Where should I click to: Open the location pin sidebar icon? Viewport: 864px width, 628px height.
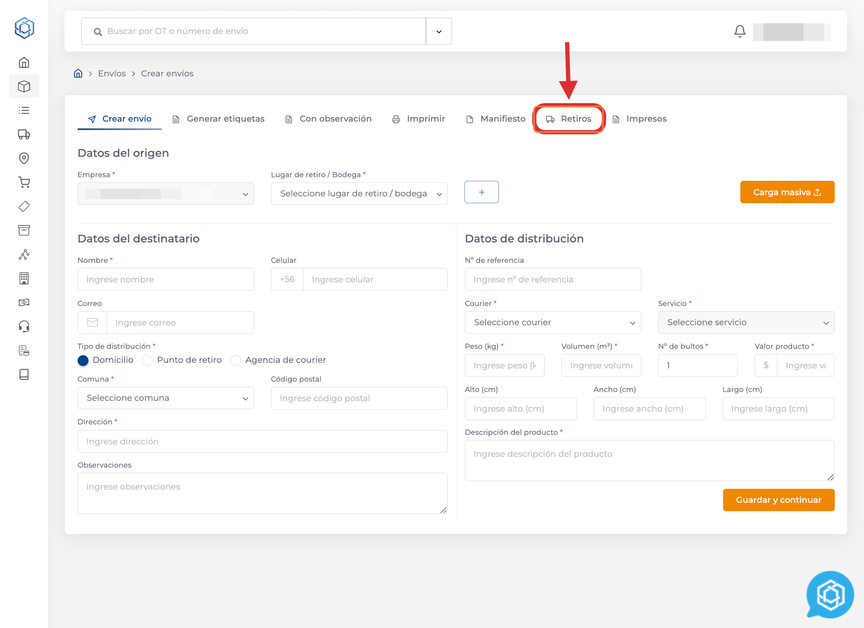pos(24,158)
